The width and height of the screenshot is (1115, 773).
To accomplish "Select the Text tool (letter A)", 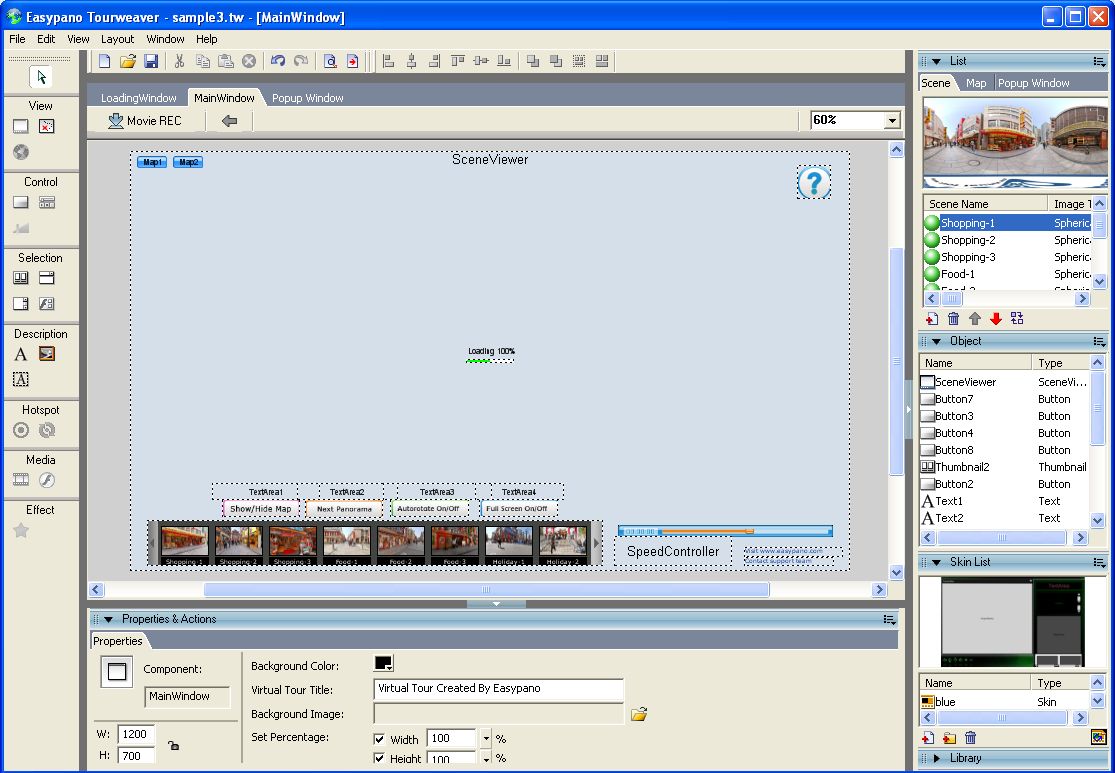I will (x=21, y=354).
